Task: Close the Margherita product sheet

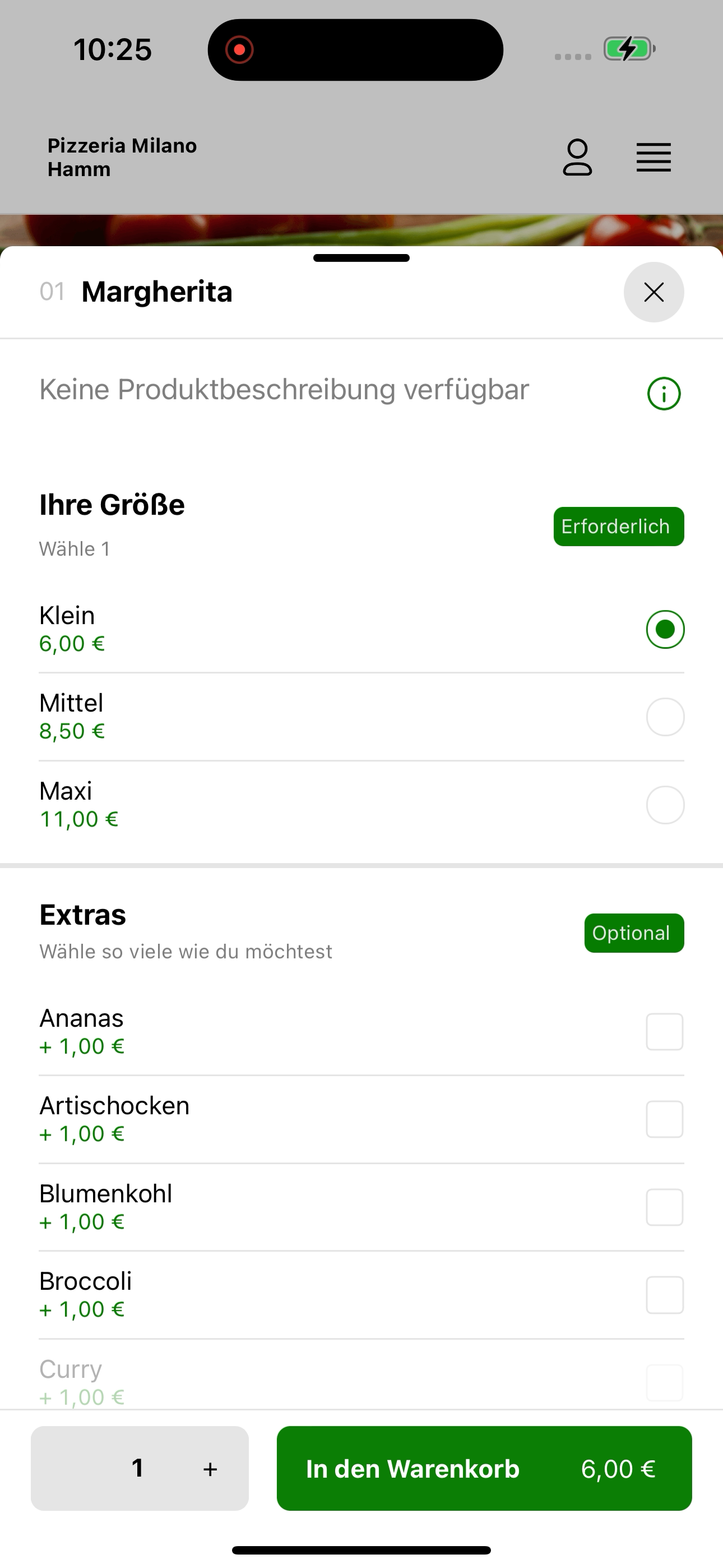Action: (x=654, y=292)
